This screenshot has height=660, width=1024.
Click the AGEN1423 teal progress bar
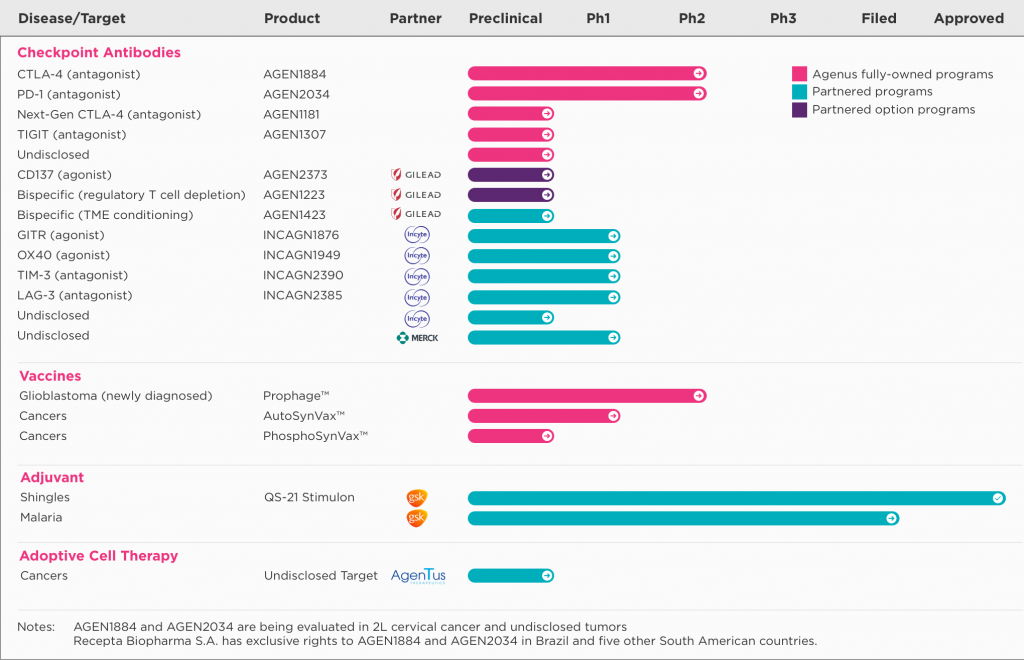click(x=511, y=216)
